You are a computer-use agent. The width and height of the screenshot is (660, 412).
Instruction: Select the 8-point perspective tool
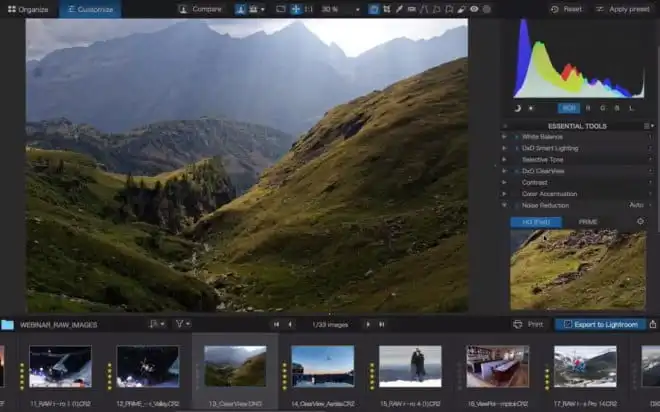coord(449,9)
